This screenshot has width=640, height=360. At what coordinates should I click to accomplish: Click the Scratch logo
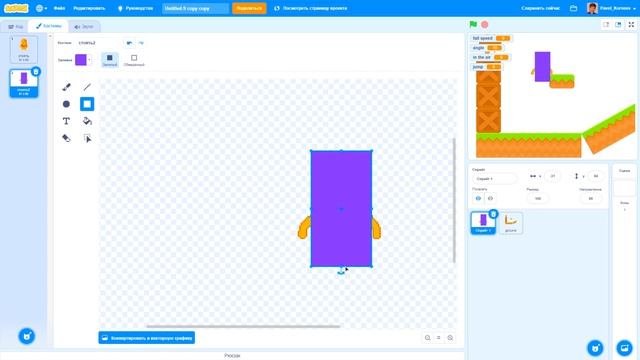tap(16, 8)
